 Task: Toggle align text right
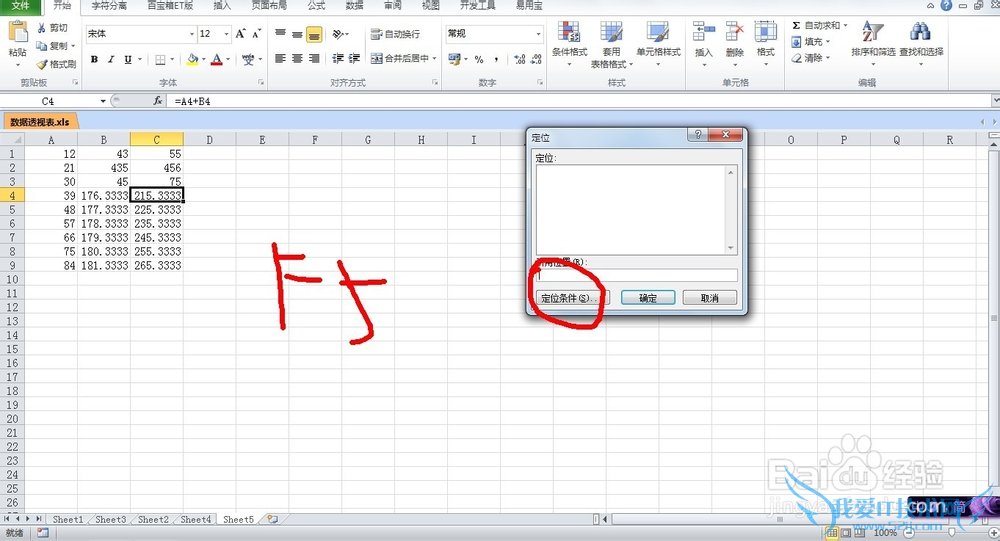(314, 59)
